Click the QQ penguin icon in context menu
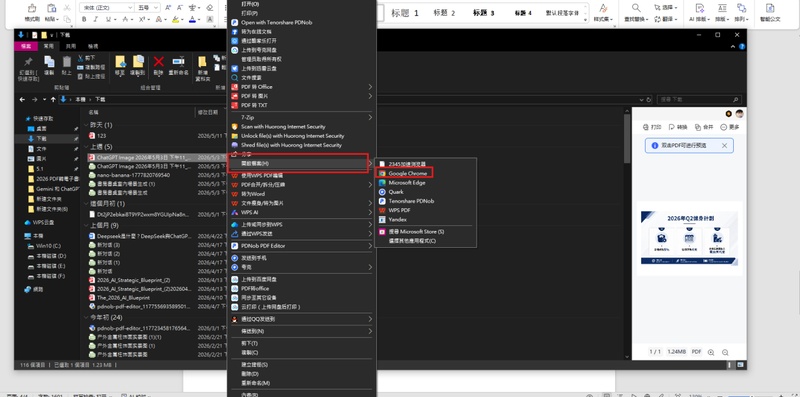The image size is (800, 397). [235, 319]
